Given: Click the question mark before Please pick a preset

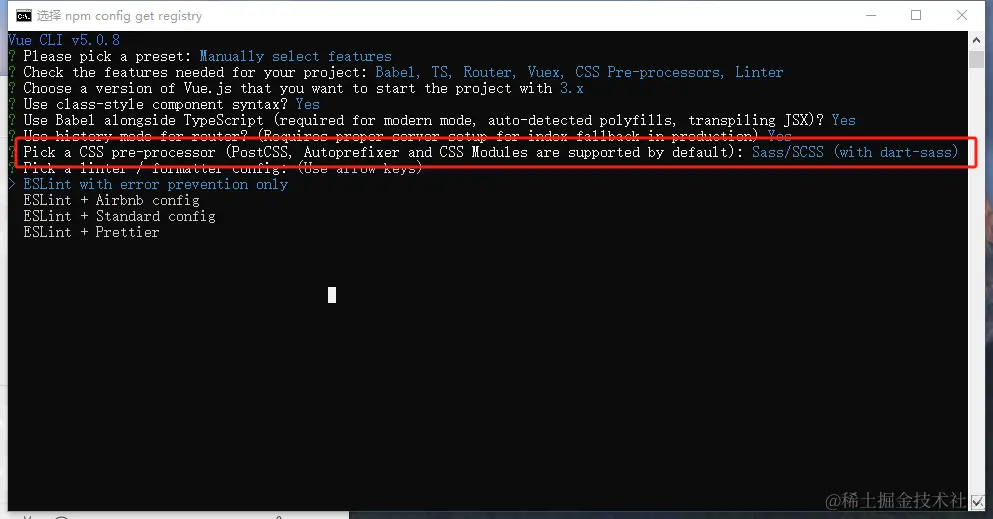Looking at the screenshot, I should 12,56.
